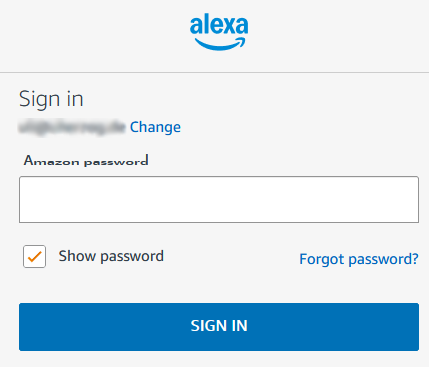This screenshot has width=429, height=367.
Task: Click the Change link beside the email
Action: pyautogui.click(x=155, y=127)
